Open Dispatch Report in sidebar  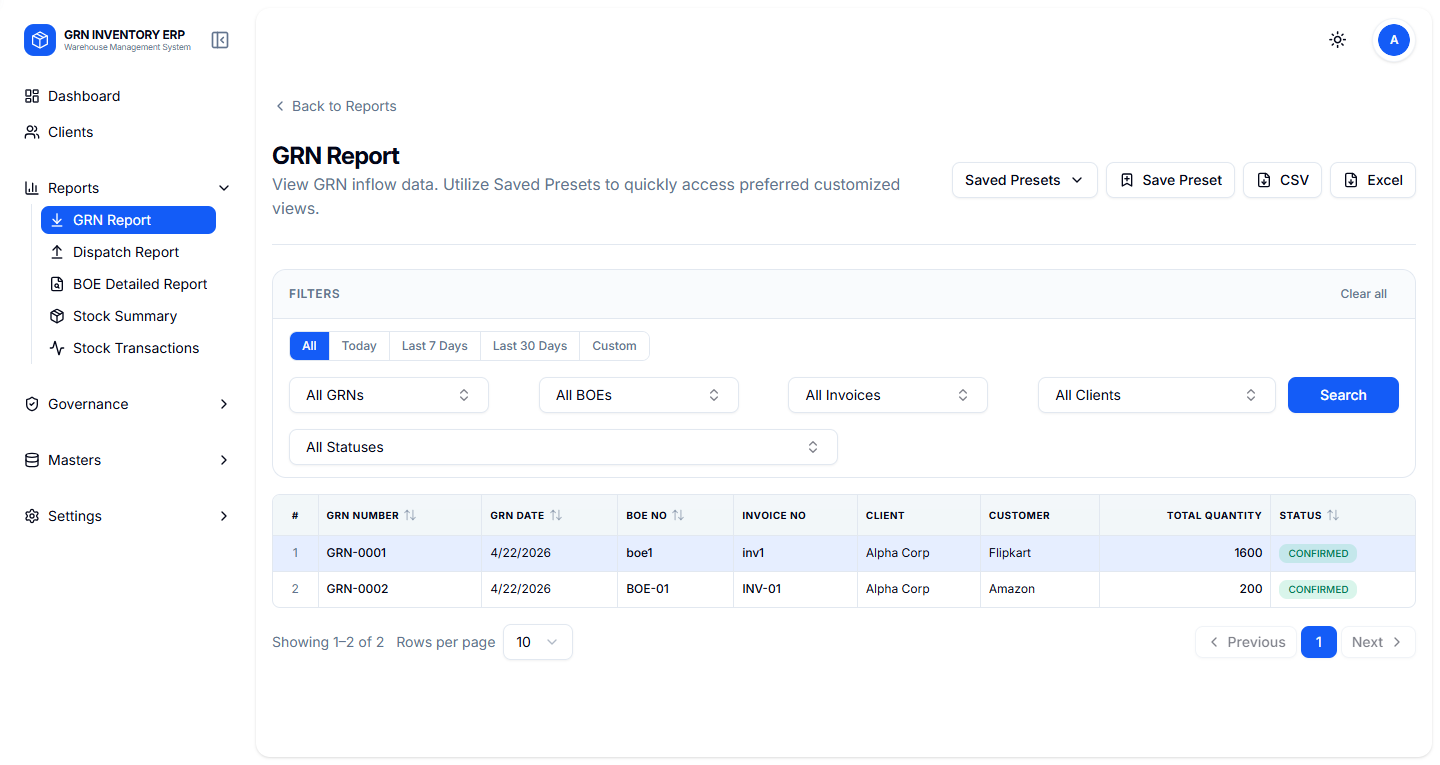[x=126, y=252]
